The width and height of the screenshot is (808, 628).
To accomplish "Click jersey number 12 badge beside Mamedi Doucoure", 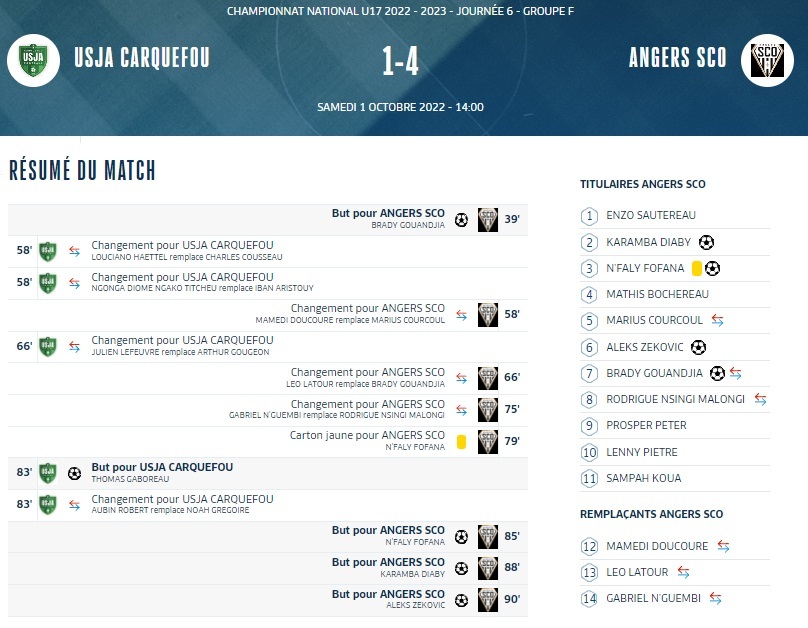I will pos(589,547).
